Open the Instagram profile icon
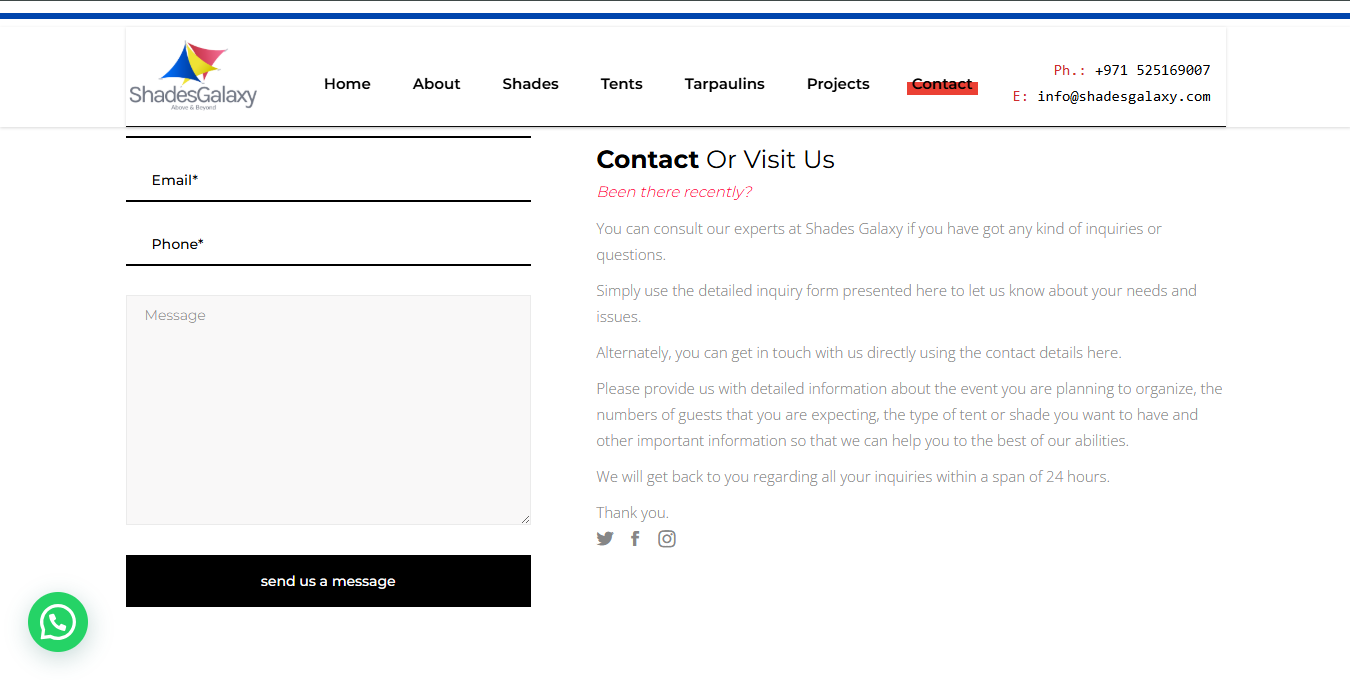 click(x=667, y=539)
